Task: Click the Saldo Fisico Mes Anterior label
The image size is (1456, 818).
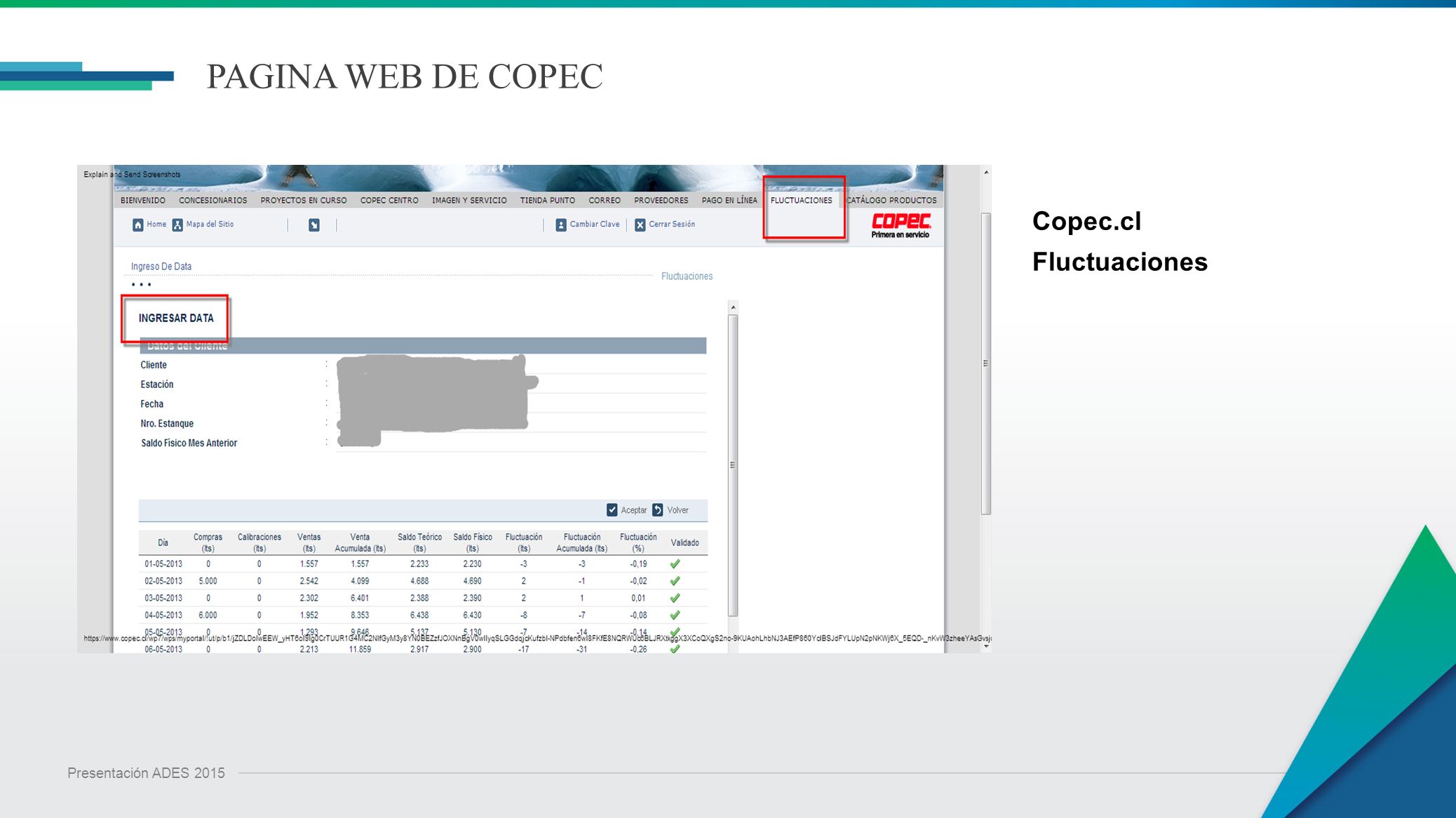Action: (x=189, y=443)
